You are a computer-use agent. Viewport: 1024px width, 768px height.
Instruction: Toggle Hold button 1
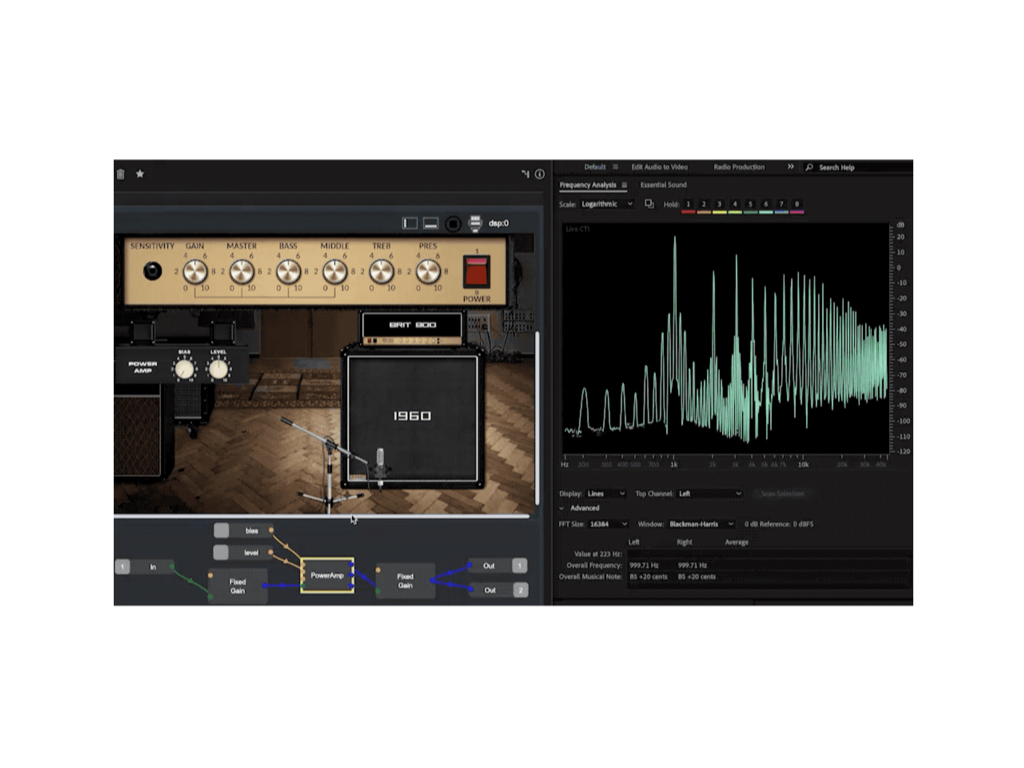click(x=688, y=204)
